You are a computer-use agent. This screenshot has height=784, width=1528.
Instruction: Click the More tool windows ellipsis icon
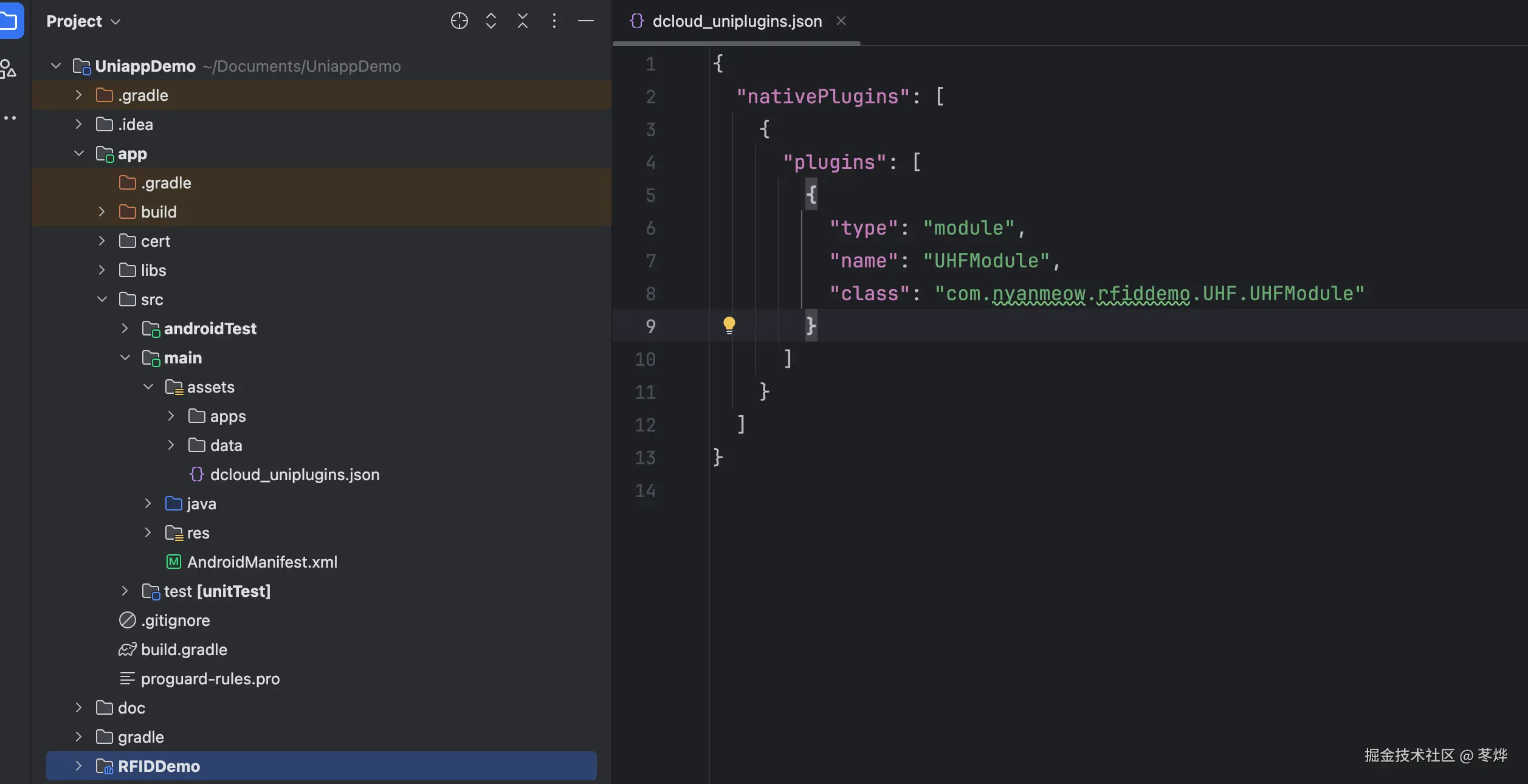click(10, 118)
